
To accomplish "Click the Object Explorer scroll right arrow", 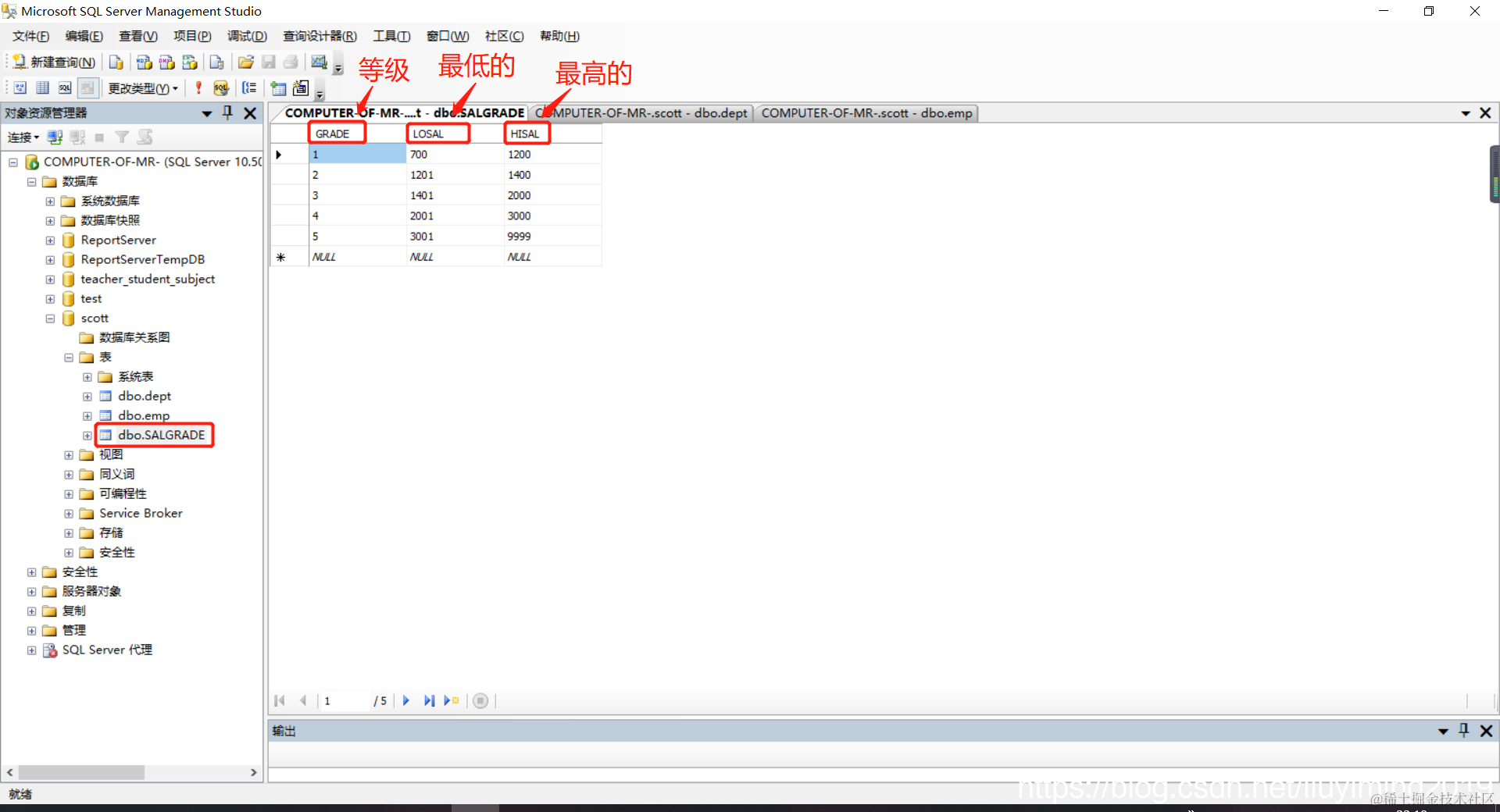I will tap(254, 772).
